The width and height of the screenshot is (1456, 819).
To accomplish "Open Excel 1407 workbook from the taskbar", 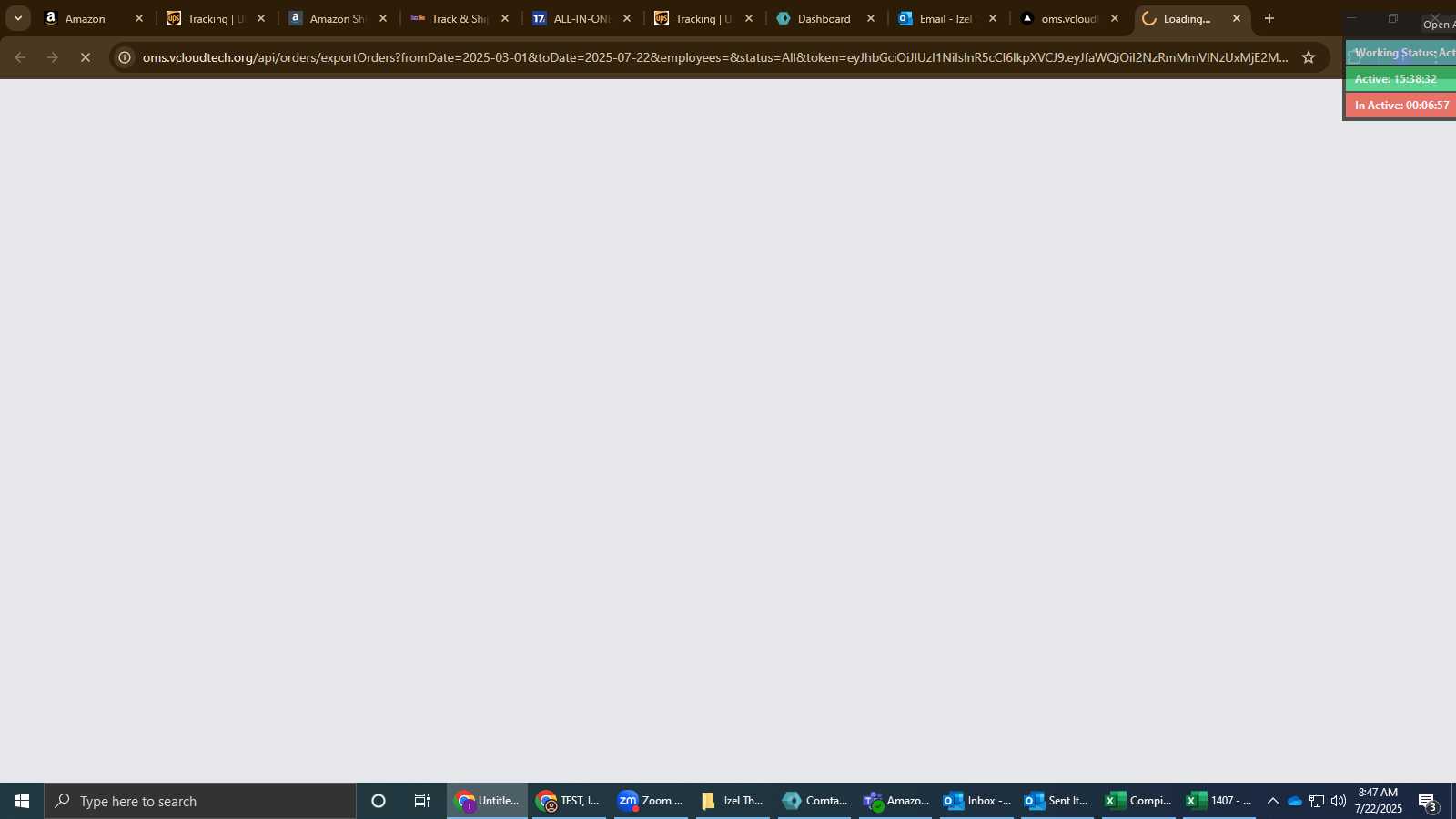I will pyautogui.click(x=1219, y=801).
